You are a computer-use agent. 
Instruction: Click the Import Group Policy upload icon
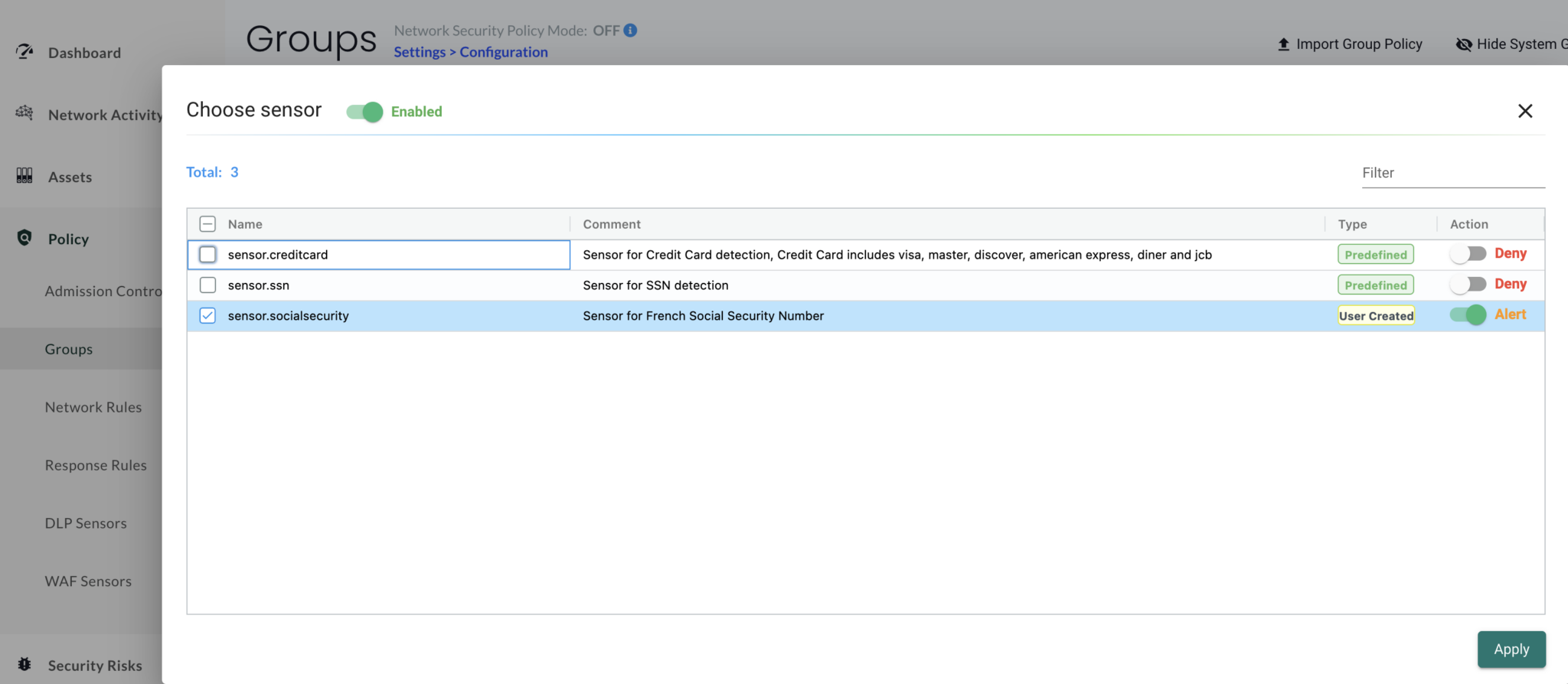click(x=1284, y=44)
